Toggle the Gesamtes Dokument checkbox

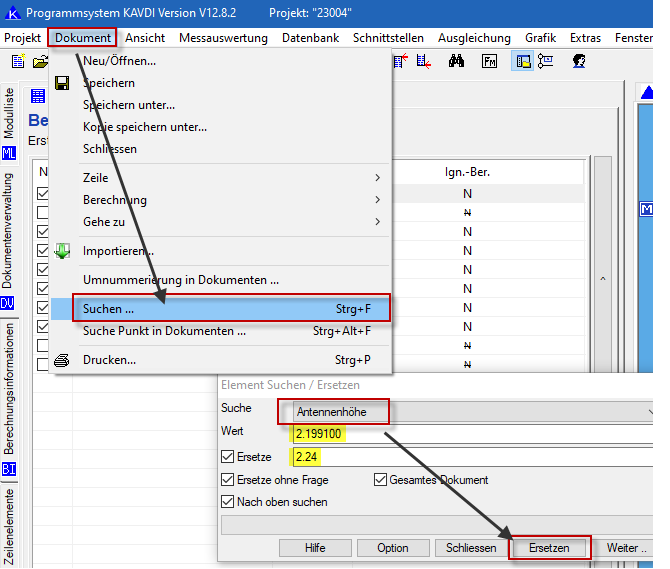[381, 480]
